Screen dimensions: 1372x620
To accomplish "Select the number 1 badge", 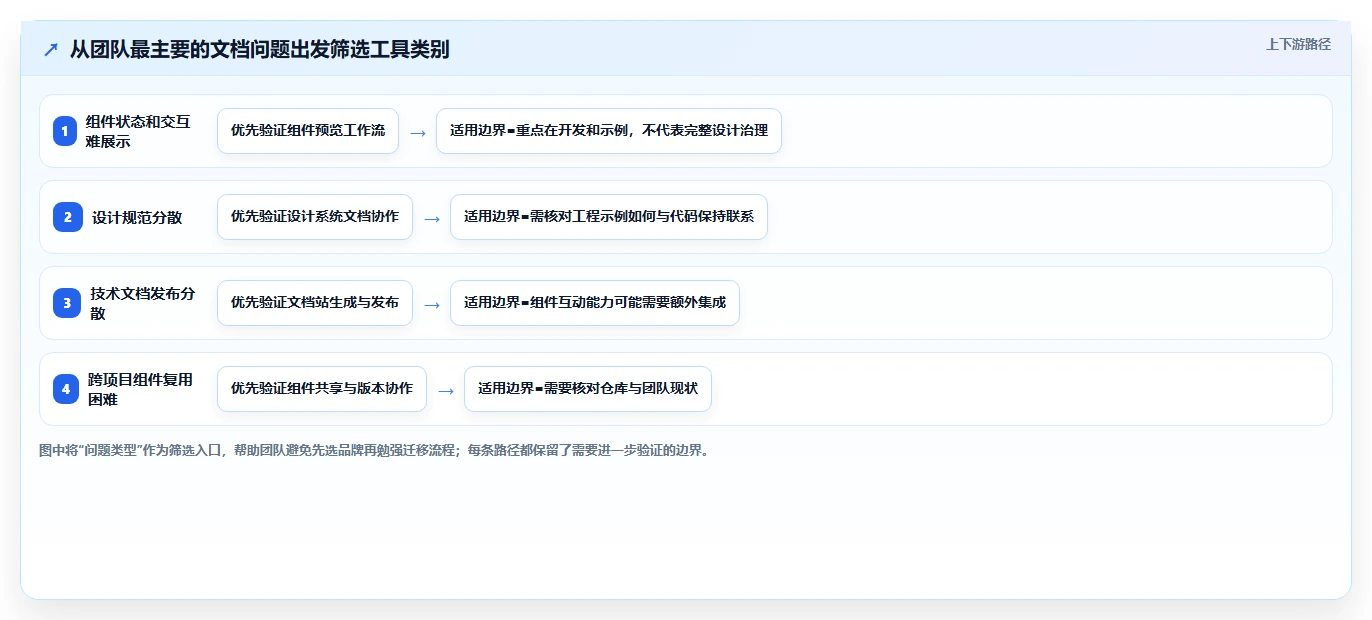I will tap(65, 131).
